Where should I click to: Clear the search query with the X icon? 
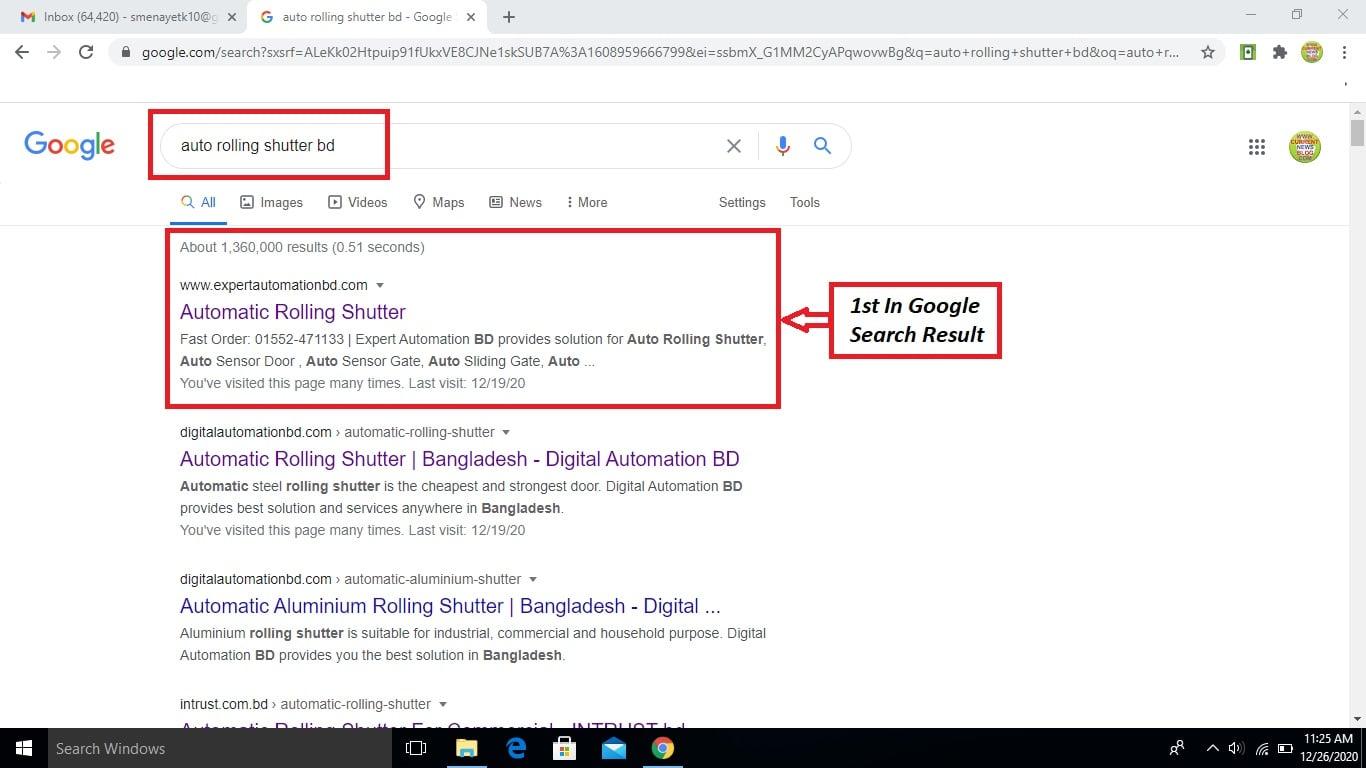pyautogui.click(x=733, y=146)
